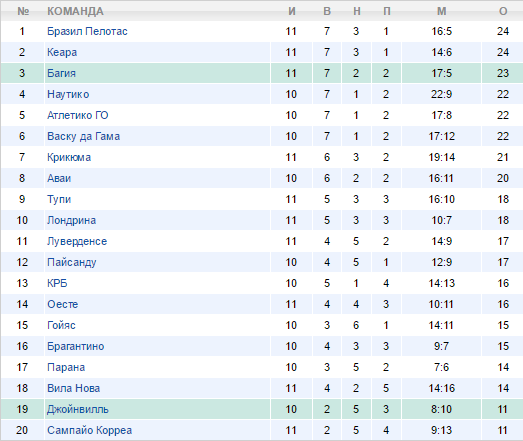Screen dimensions: 523x441
Task: Click the Атлетико ГО team name
Action: [78, 115]
